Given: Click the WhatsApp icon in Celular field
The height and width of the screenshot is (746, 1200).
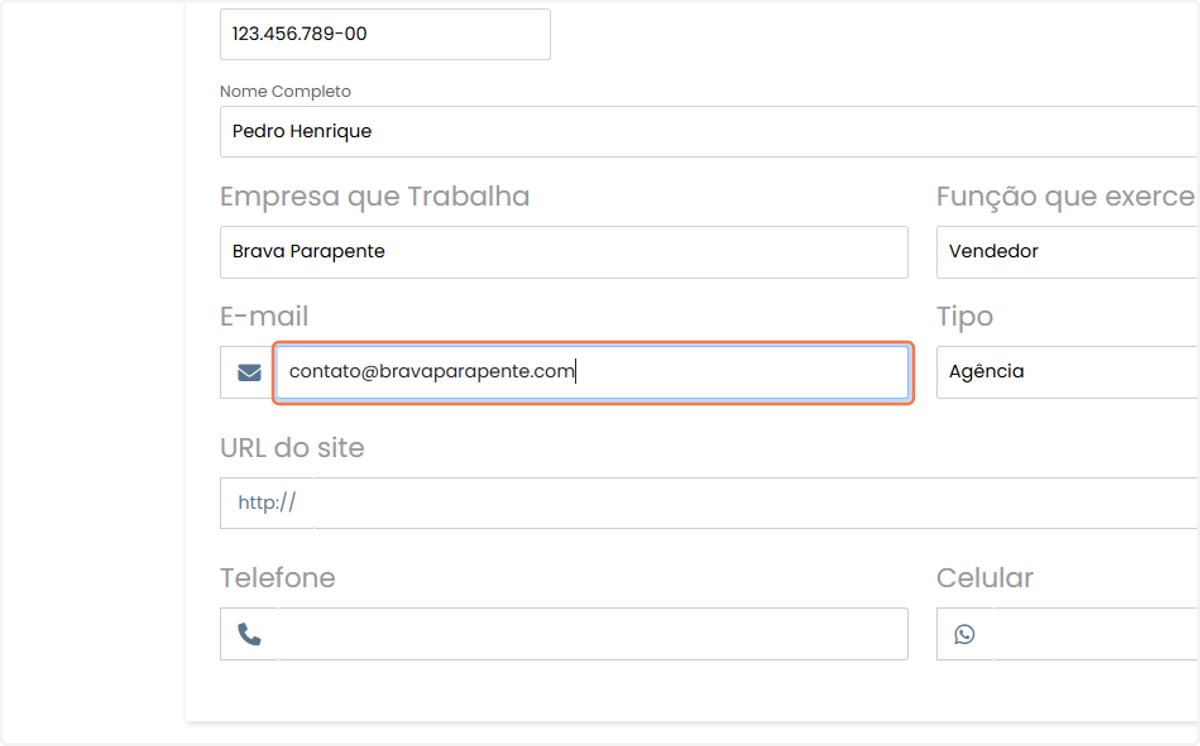Looking at the screenshot, I should coord(964,634).
